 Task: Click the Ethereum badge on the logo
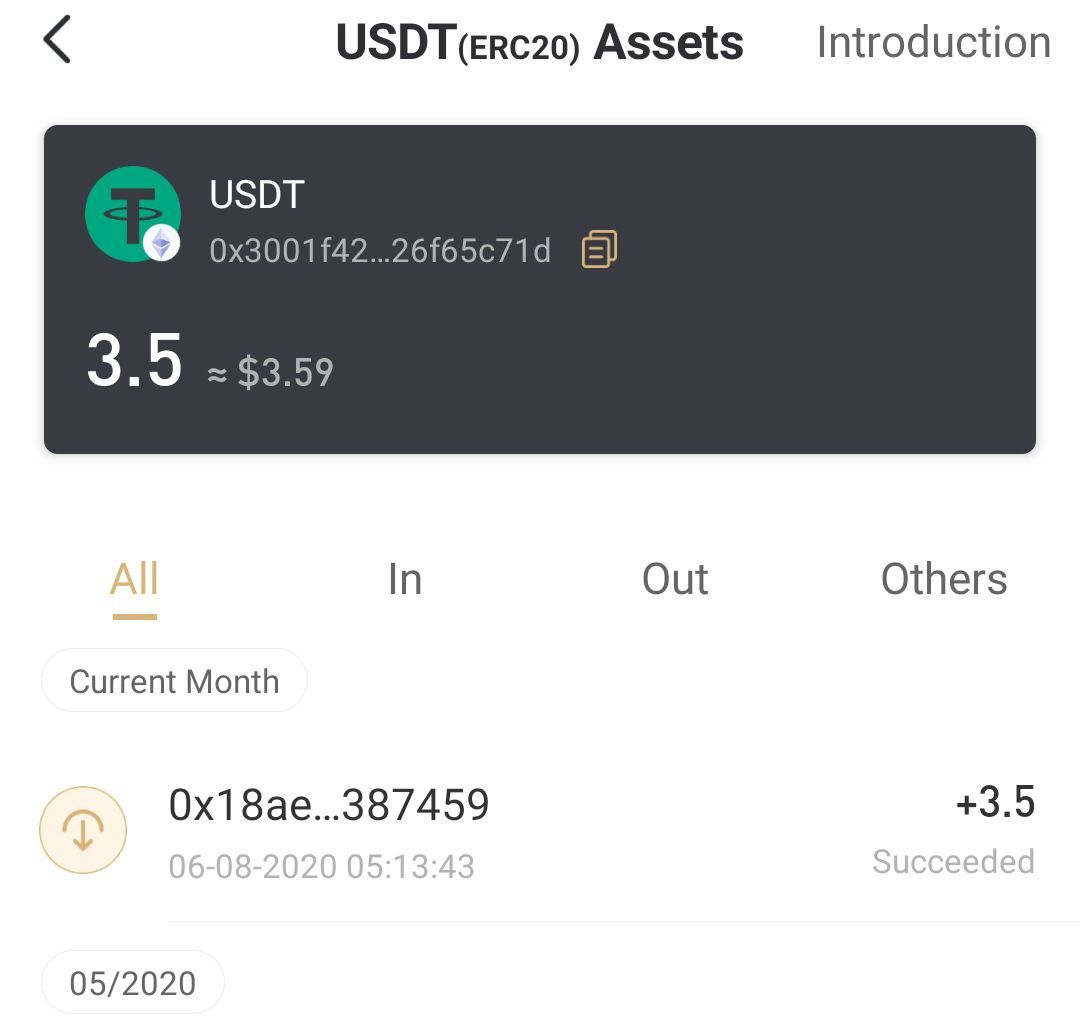pos(162,243)
